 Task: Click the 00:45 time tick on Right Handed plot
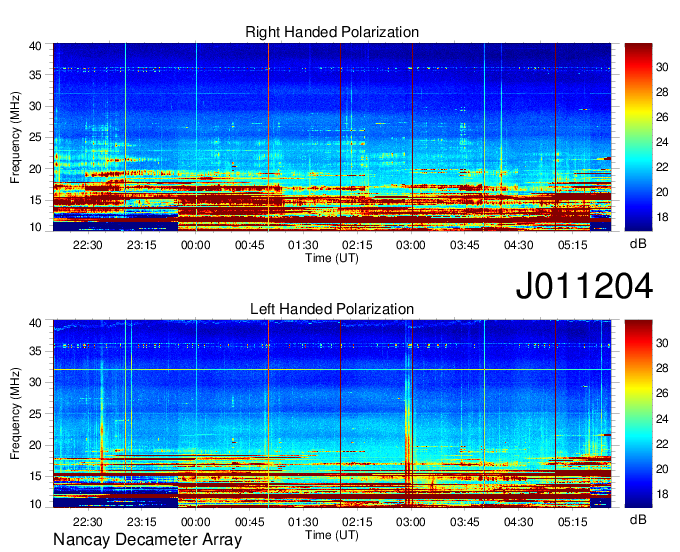[x=249, y=245]
